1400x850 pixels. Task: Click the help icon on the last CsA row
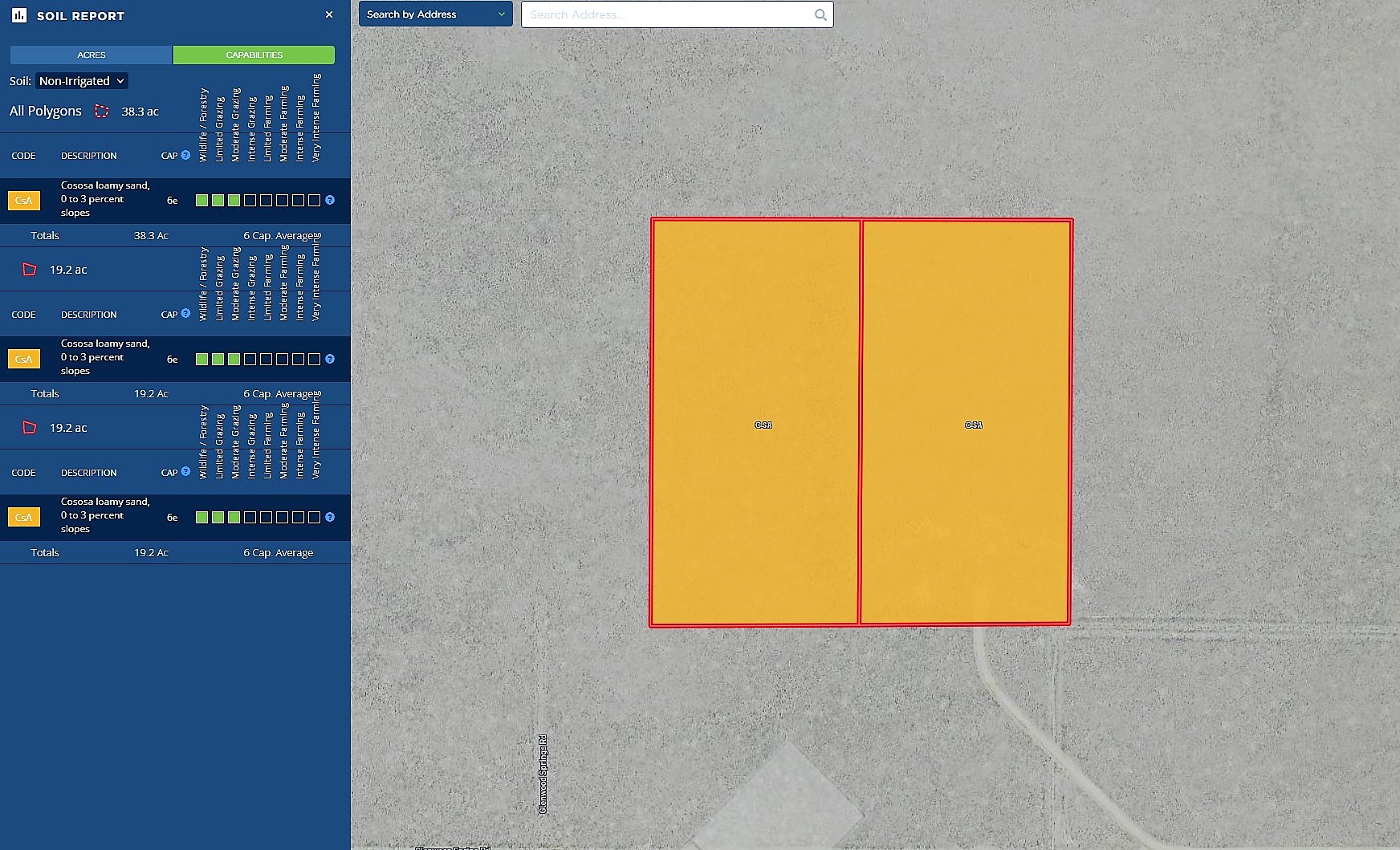[x=330, y=517]
